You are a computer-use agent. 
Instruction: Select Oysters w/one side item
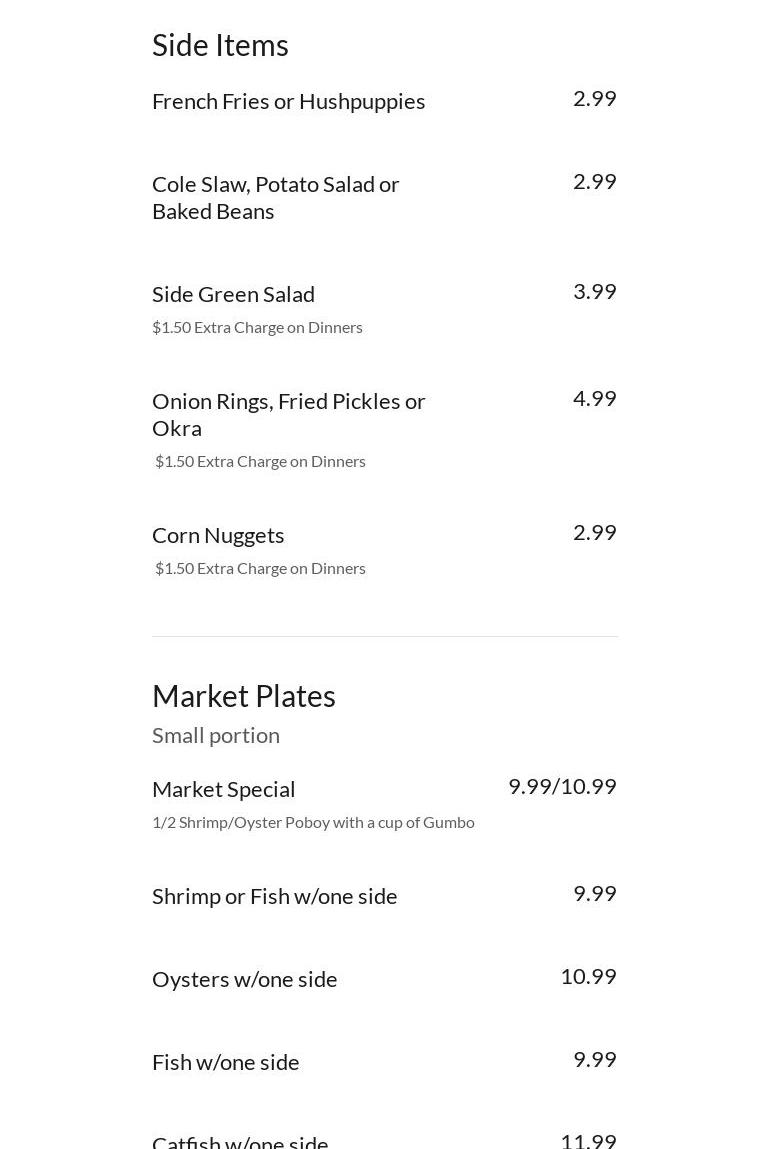tap(244, 979)
